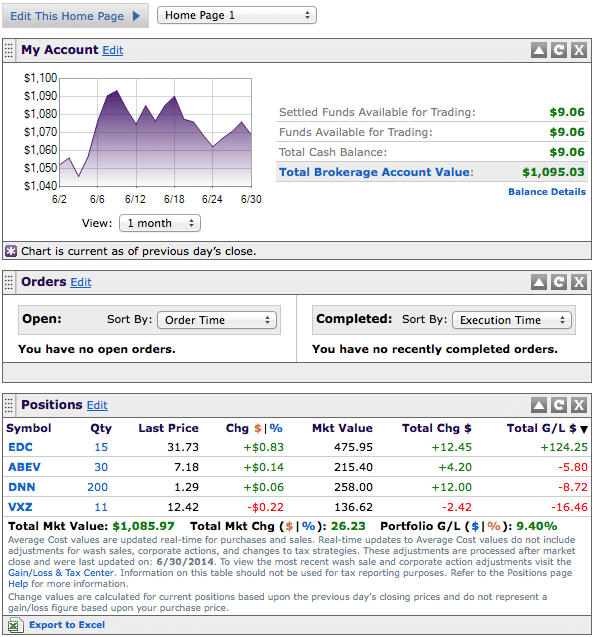Collapse the Orders panel
Image resolution: width=597 pixels, height=637 pixels.
[x=539, y=282]
